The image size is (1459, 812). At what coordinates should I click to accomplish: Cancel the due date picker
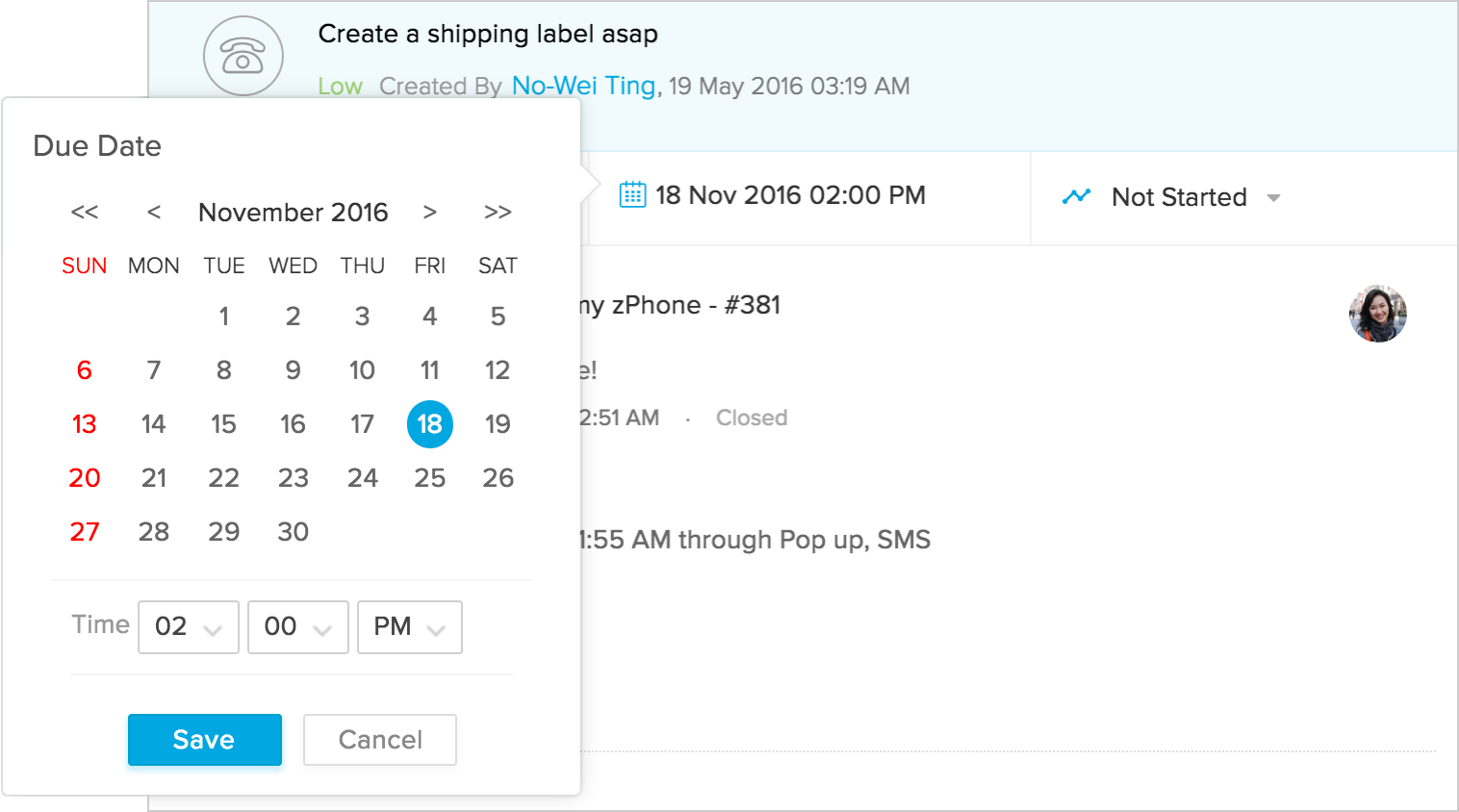click(380, 740)
